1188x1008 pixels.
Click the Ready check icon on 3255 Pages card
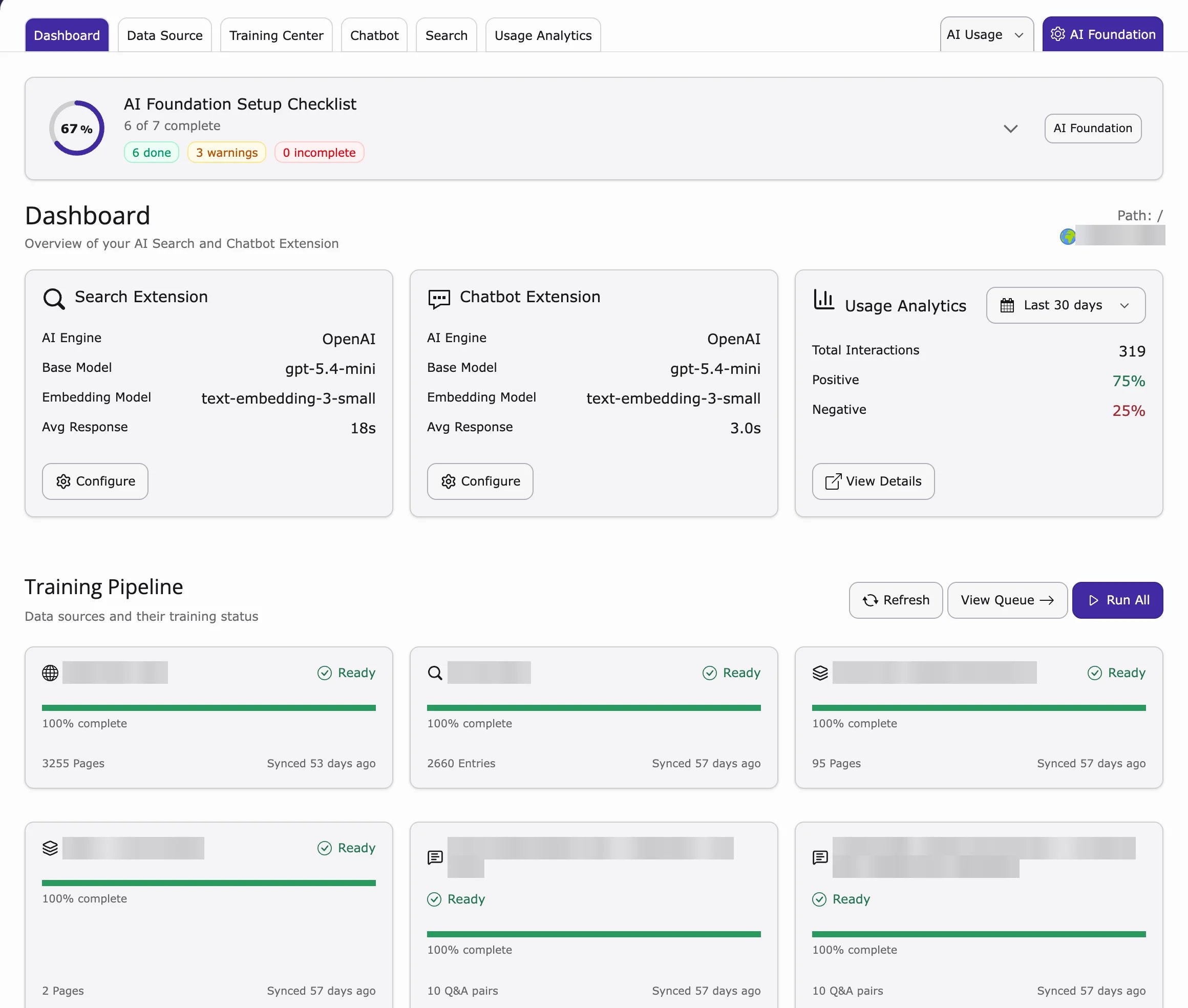point(325,673)
